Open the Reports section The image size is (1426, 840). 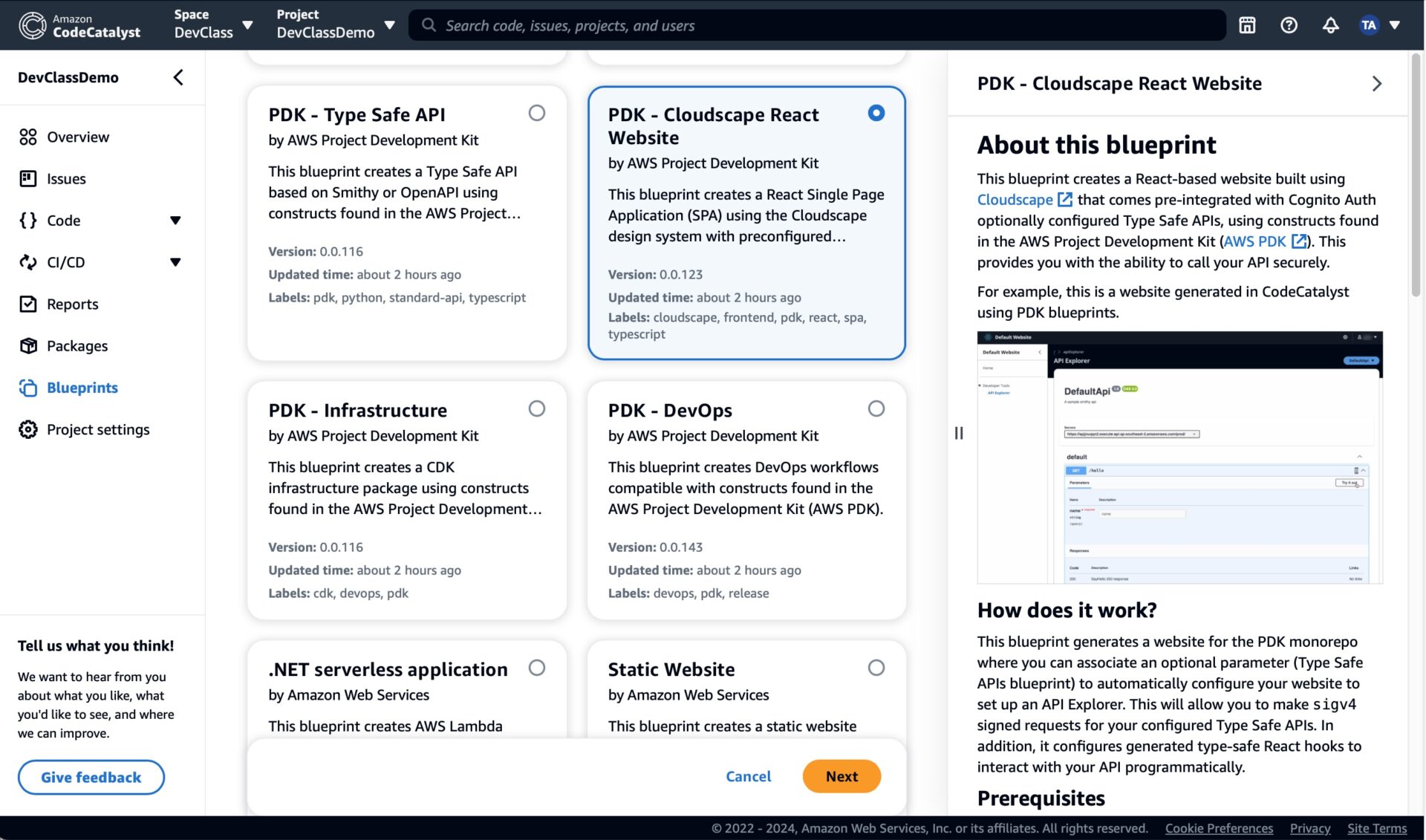point(72,304)
